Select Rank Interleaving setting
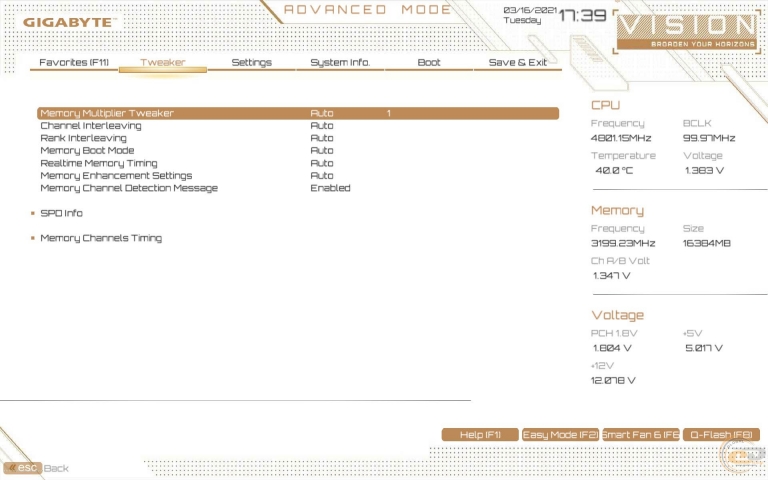Screen dimensions: 768x480 pos(83,138)
